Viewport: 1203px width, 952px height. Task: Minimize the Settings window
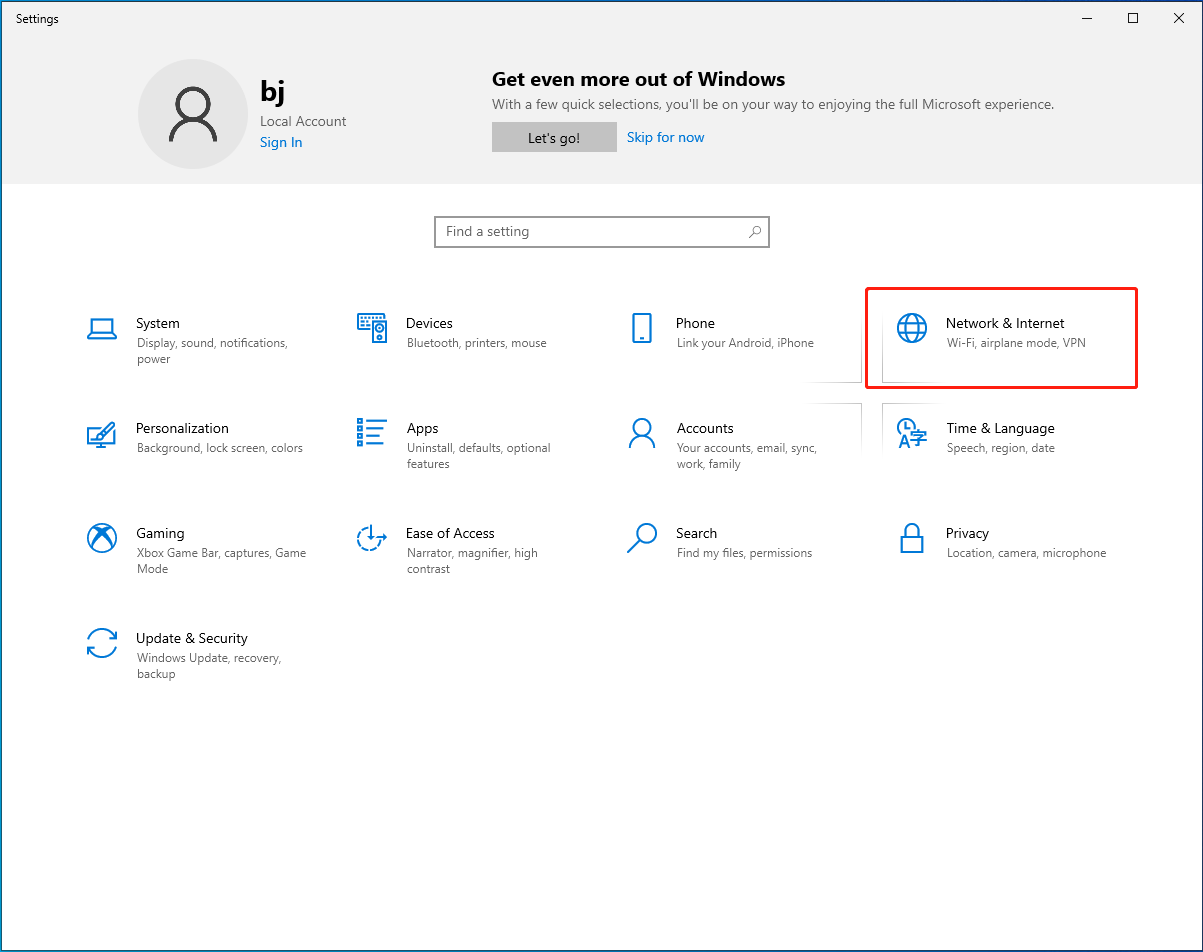coord(1087,18)
